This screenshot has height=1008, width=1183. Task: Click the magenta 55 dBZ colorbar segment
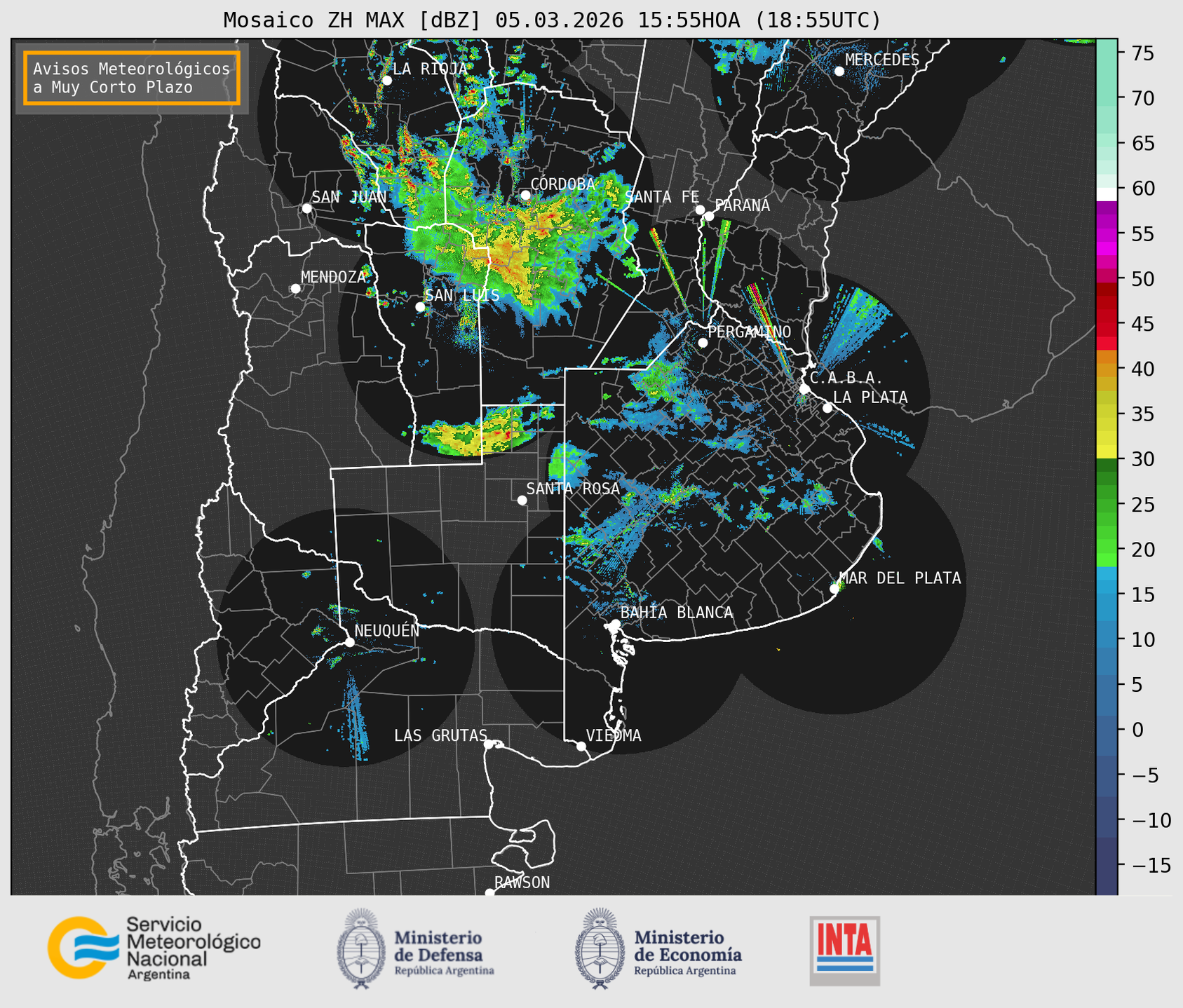[1106, 235]
